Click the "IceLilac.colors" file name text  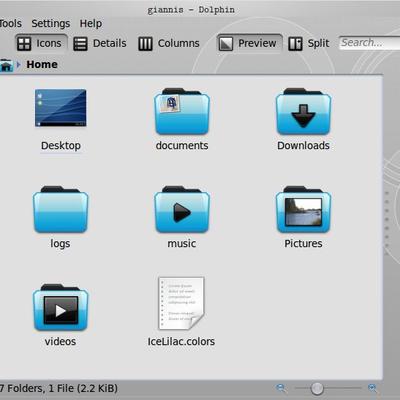tap(181, 341)
